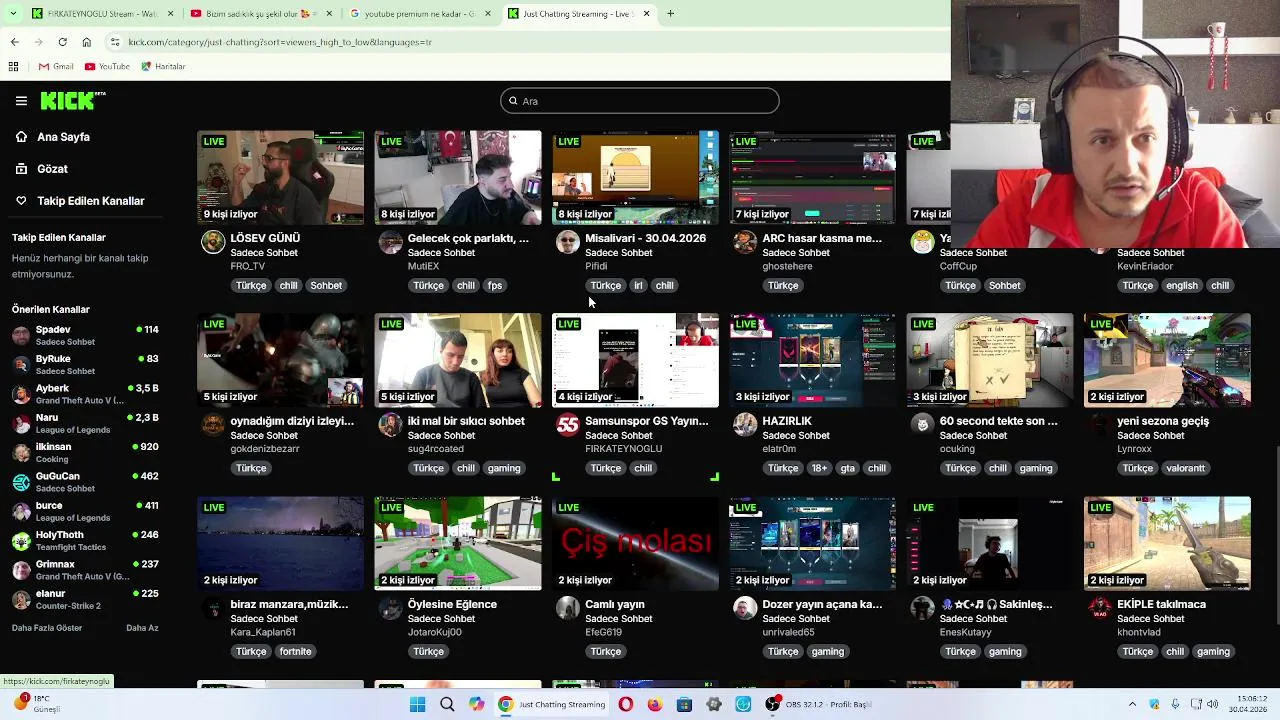This screenshot has height=720, width=1280.
Task: Click the site info icon in address bar
Action: (115, 42)
